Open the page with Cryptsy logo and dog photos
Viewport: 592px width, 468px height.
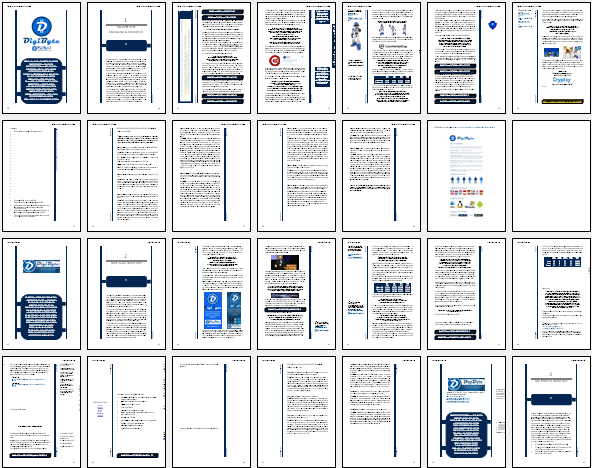tap(551, 58)
